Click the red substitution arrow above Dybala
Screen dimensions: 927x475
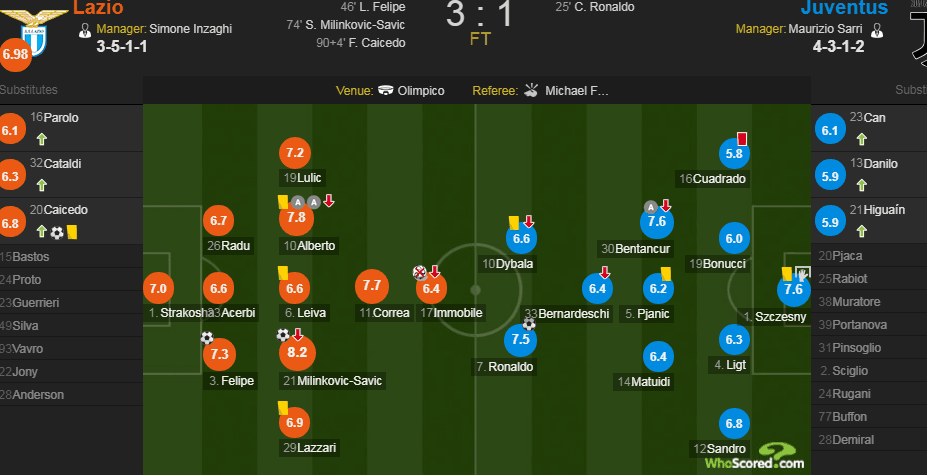[529, 222]
